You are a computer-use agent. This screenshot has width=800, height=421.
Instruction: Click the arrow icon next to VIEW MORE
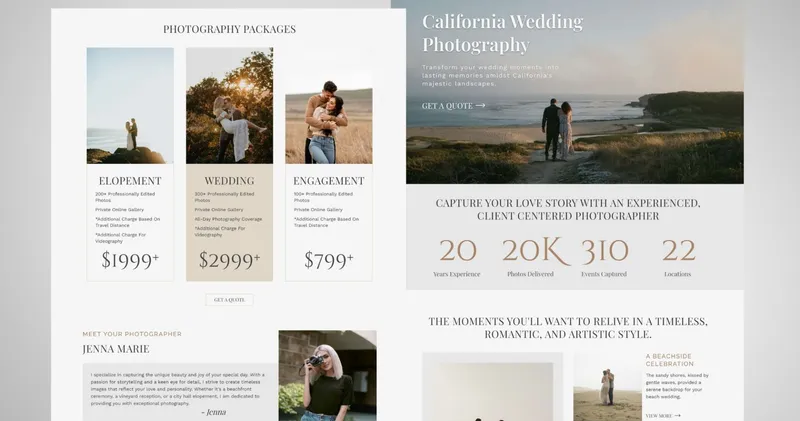pos(677,416)
